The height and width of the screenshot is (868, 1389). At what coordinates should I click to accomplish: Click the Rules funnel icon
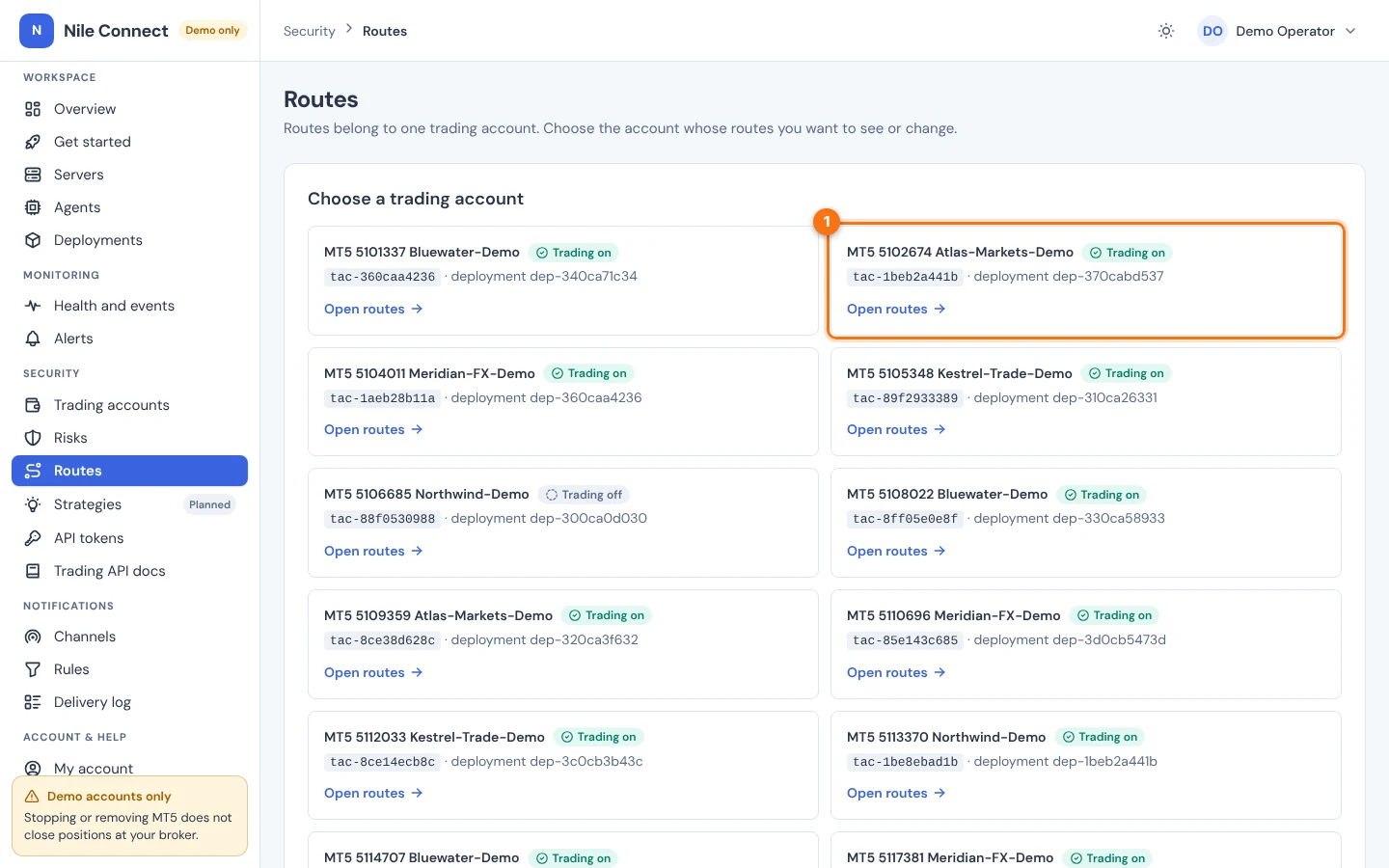click(33, 669)
